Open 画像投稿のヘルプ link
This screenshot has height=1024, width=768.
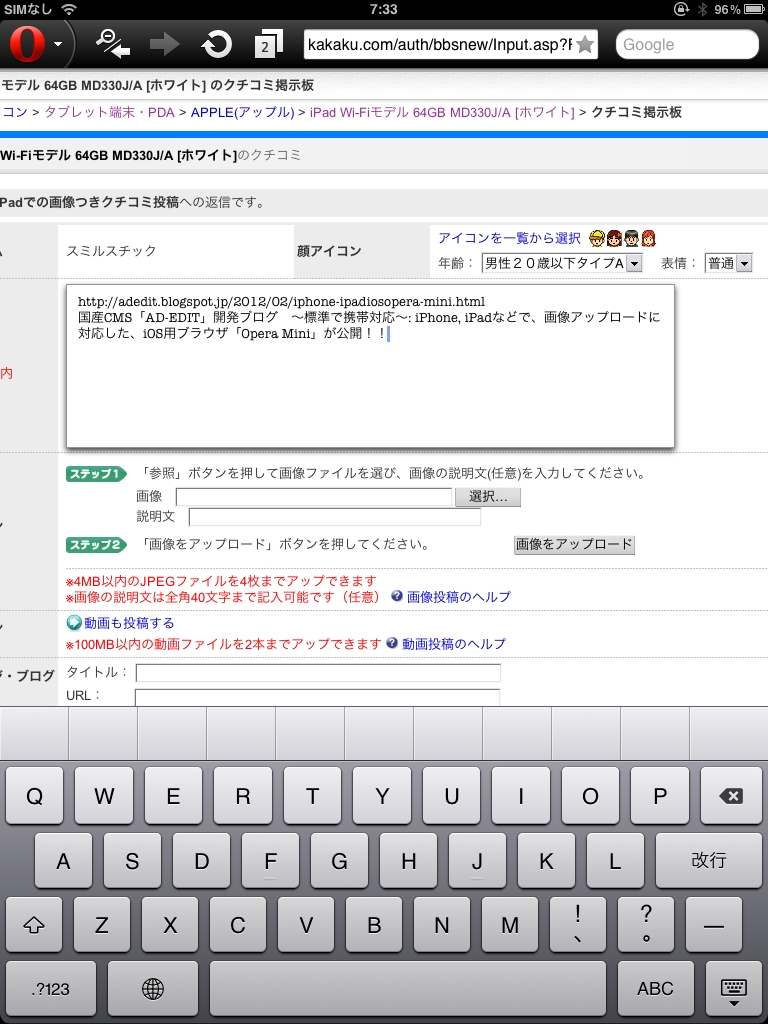click(458, 597)
